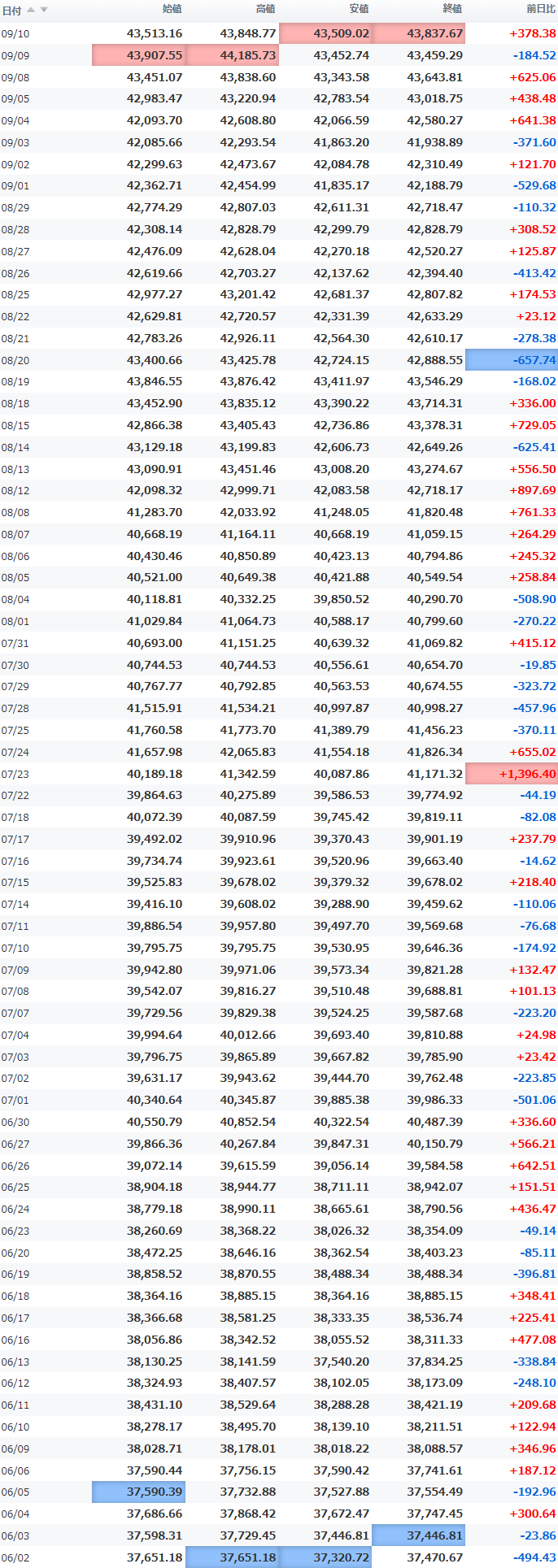Select the 07/08 high value 39,816.27
The width and height of the screenshot is (558, 1568).
pyautogui.click(x=248, y=992)
